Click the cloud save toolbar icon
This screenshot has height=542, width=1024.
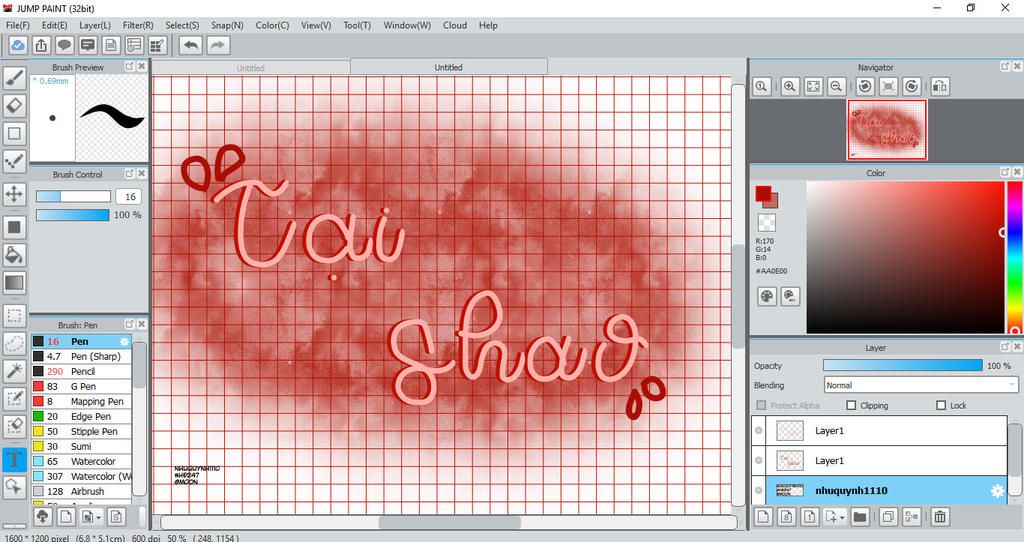18,45
